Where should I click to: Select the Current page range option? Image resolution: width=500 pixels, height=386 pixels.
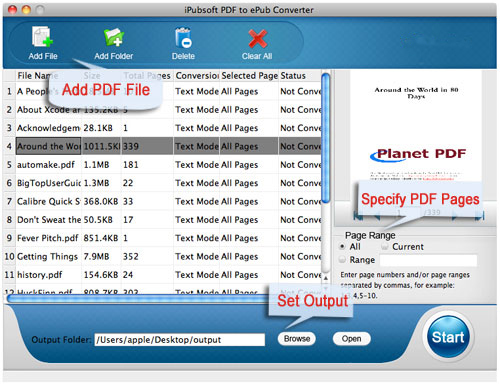point(385,247)
